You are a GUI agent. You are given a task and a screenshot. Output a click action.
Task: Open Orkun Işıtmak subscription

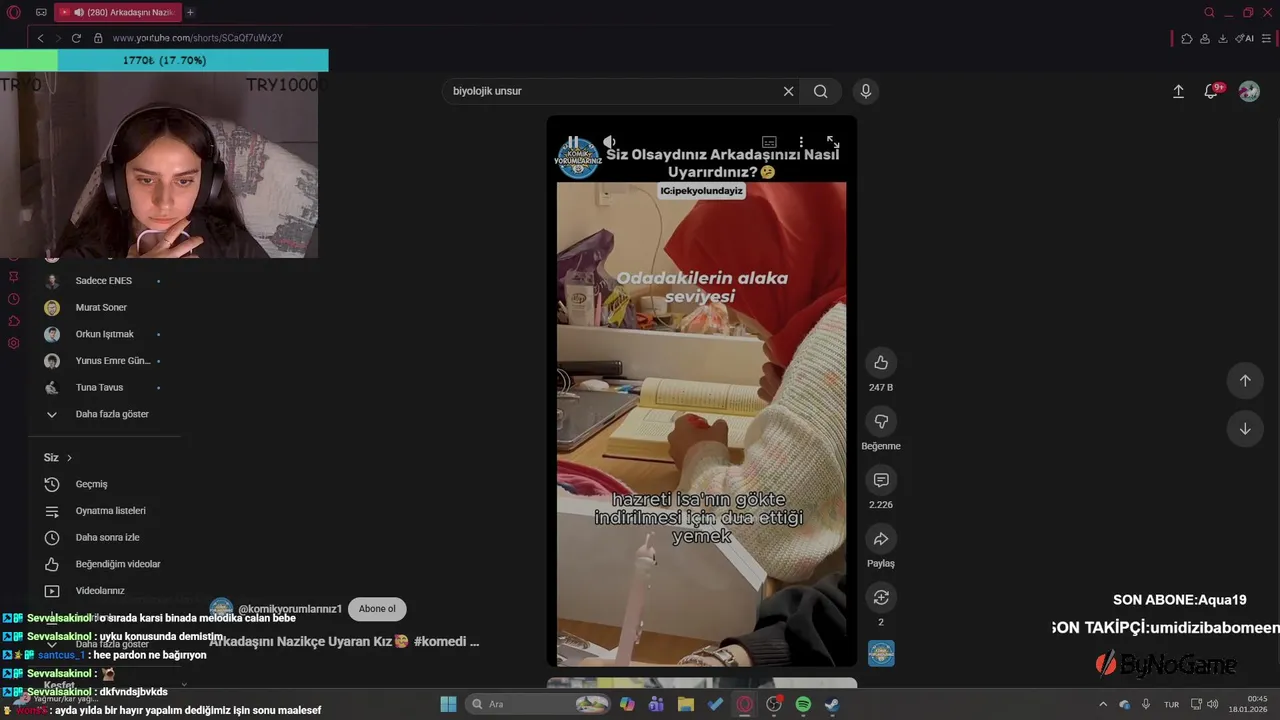point(104,334)
